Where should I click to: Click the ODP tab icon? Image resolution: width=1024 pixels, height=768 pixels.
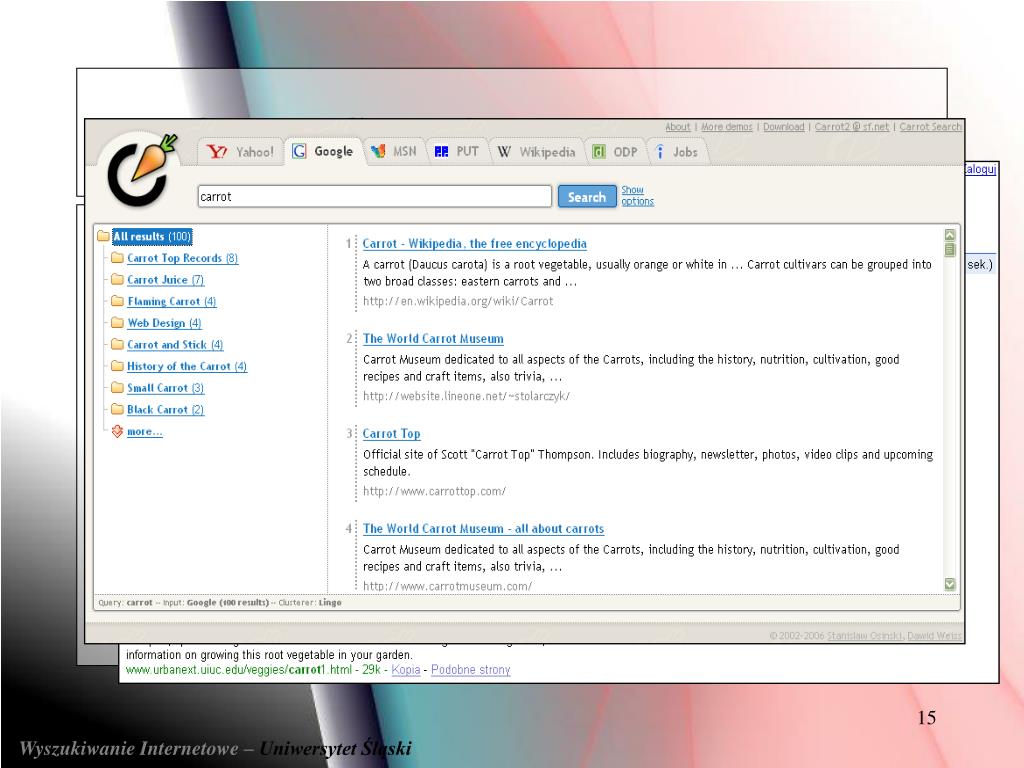[598, 152]
